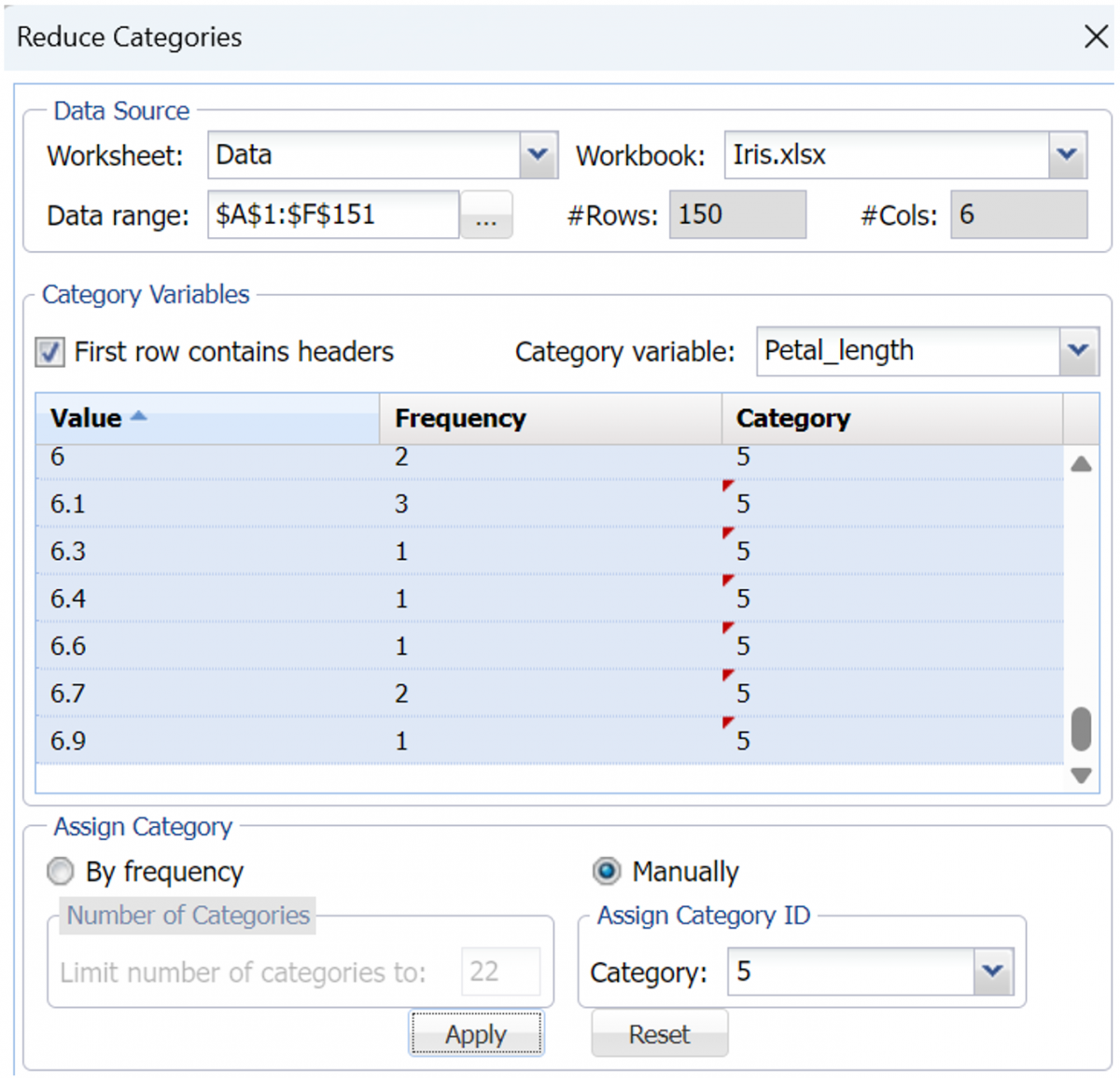
Task: Click the red flag marker beside value 6.1
Action: click(727, 485)
